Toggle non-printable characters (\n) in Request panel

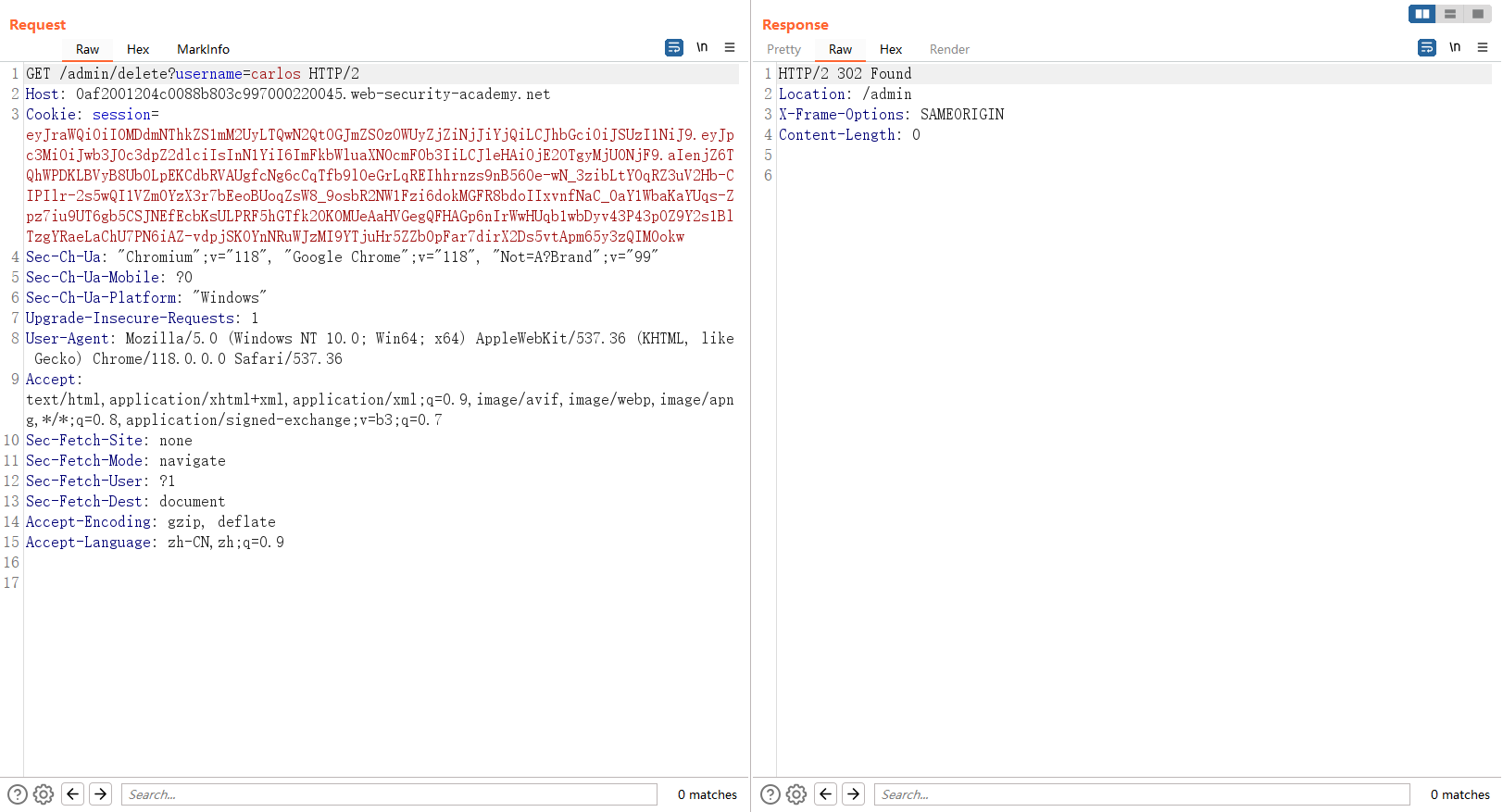[702, 47]
